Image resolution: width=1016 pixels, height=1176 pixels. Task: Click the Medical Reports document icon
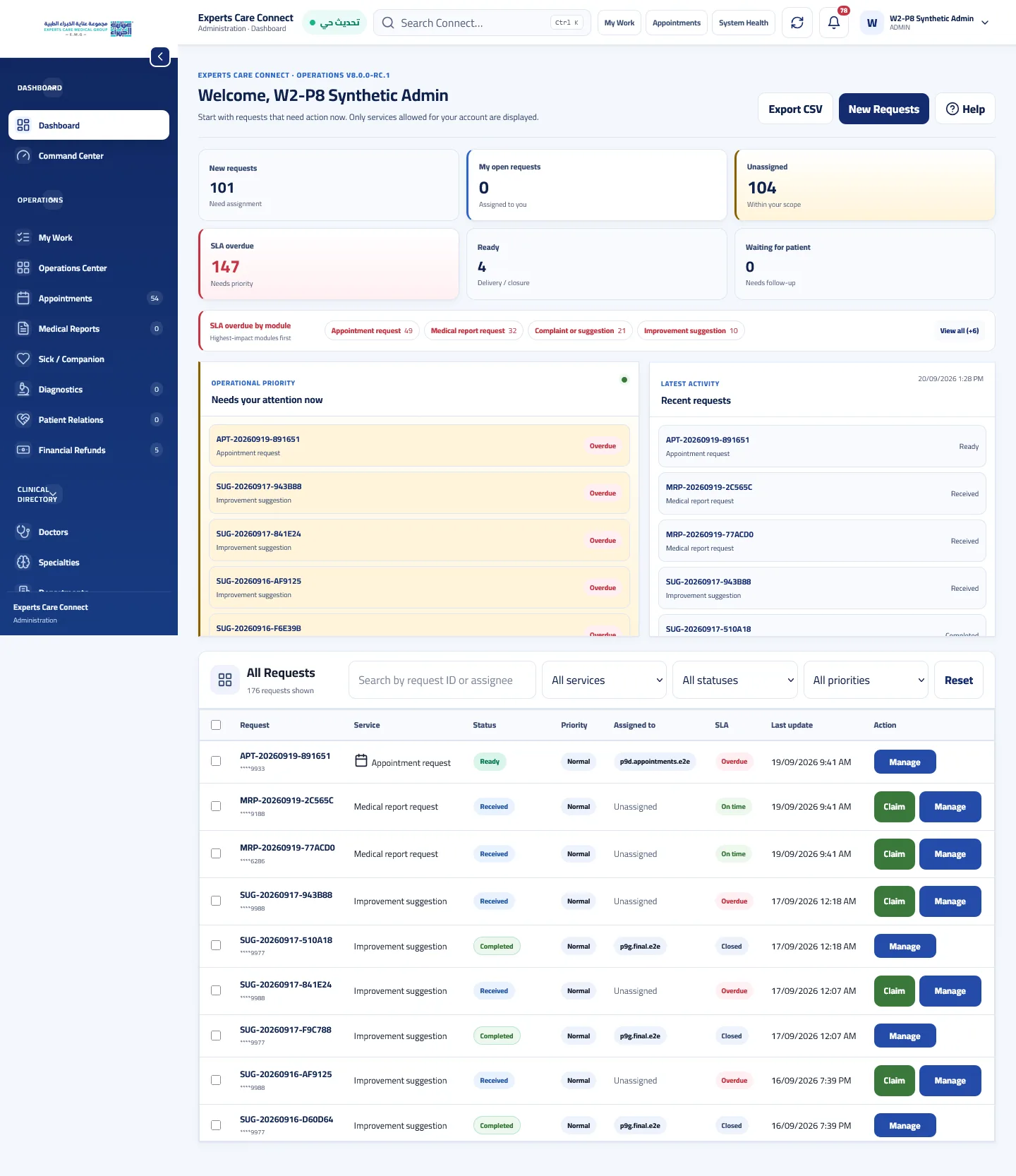coord(23,328)
